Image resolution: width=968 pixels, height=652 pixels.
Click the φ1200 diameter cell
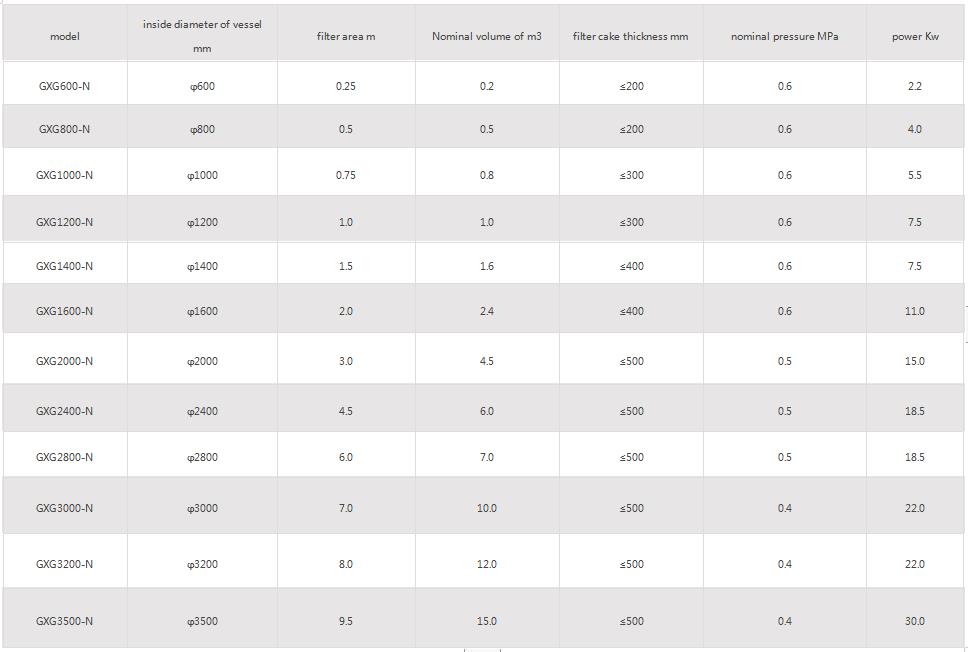(x=202, y=222)
